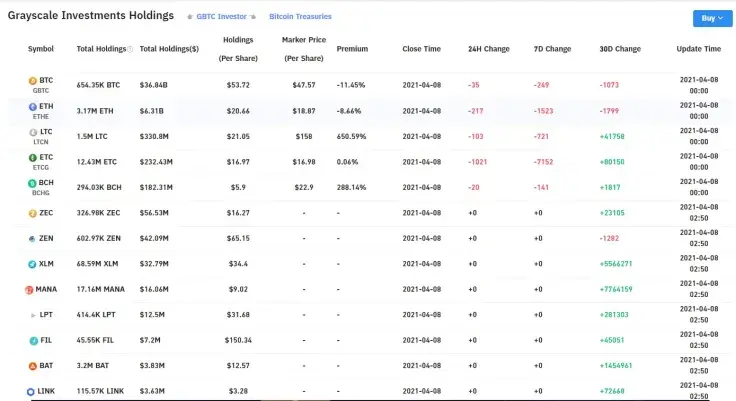The image size is (736, 401).
Task: Click the Filecoin FIL icon
Action: (33, 340)
